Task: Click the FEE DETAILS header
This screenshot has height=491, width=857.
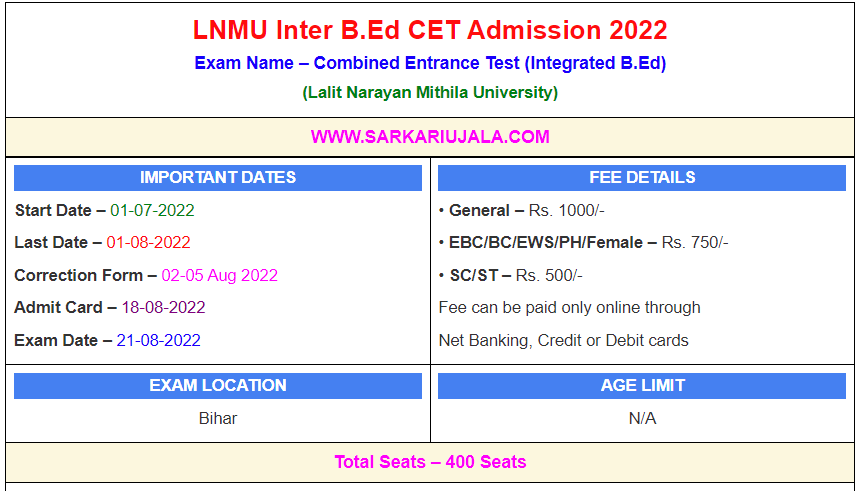Action: tap(642, 178)
